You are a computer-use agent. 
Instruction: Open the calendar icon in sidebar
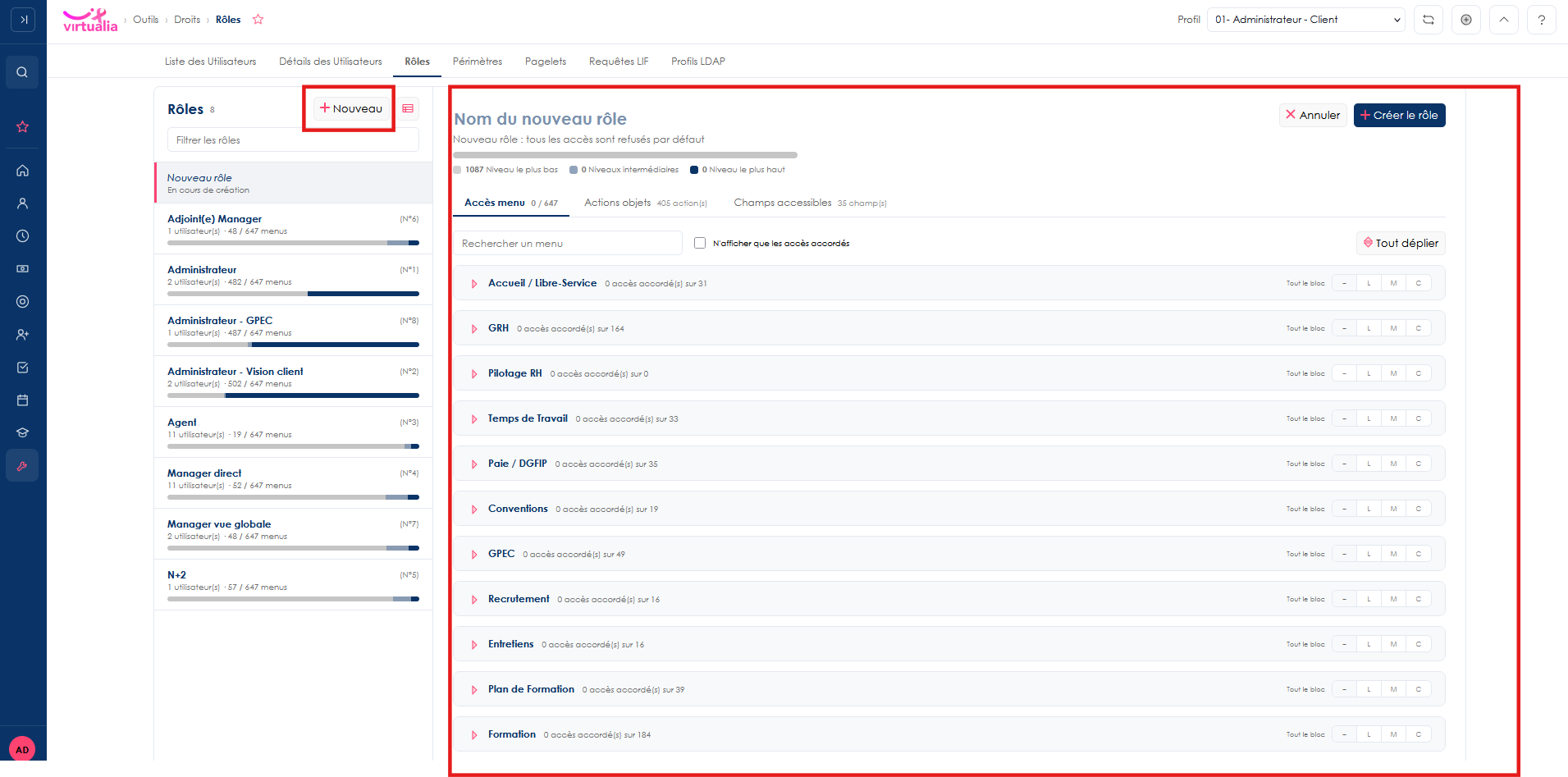tap(22, 400)
